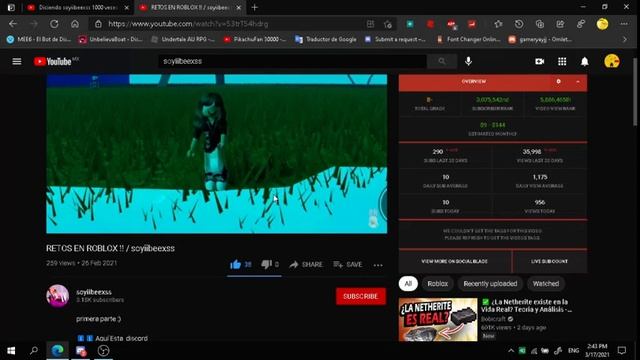Screen dimensions: 640x360
Task: Open Social Blade overview settings gear
Action: pos(558,82)
